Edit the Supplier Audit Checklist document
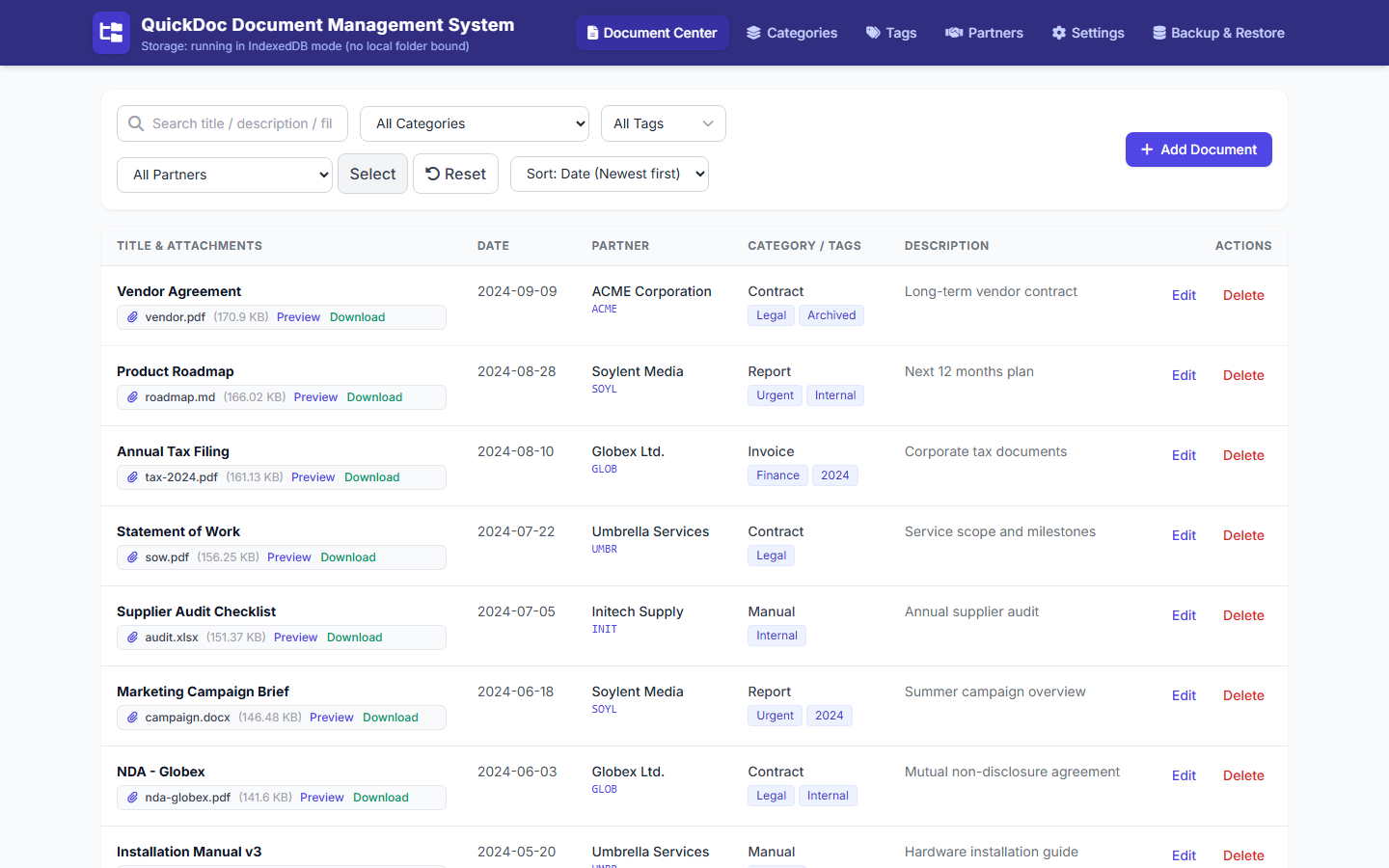Viewport: 1389px width, 868px height. click(1184, 615)
